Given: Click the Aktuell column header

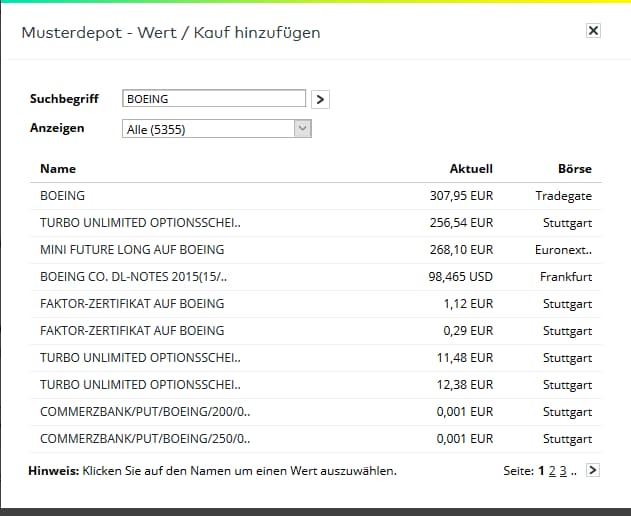Looking at the screenshot, I should click(x=471, y=169).
